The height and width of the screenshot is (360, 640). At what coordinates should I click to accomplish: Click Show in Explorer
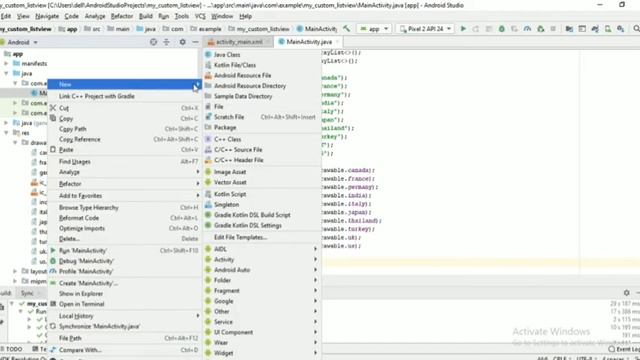(x=124, y=293)
